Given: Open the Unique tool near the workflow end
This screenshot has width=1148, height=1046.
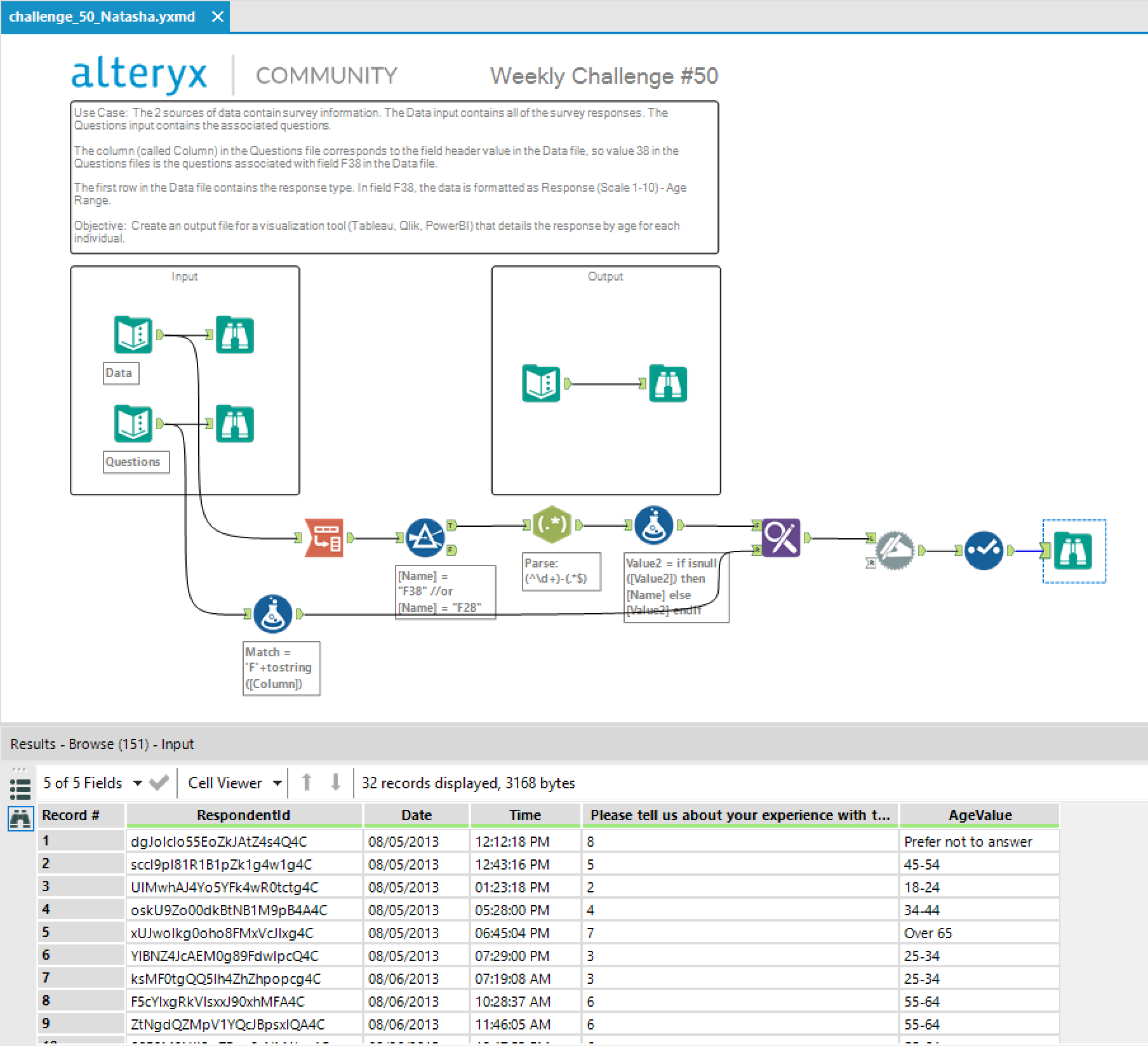Looking at the screenshot, I should (x=983, y=551).
